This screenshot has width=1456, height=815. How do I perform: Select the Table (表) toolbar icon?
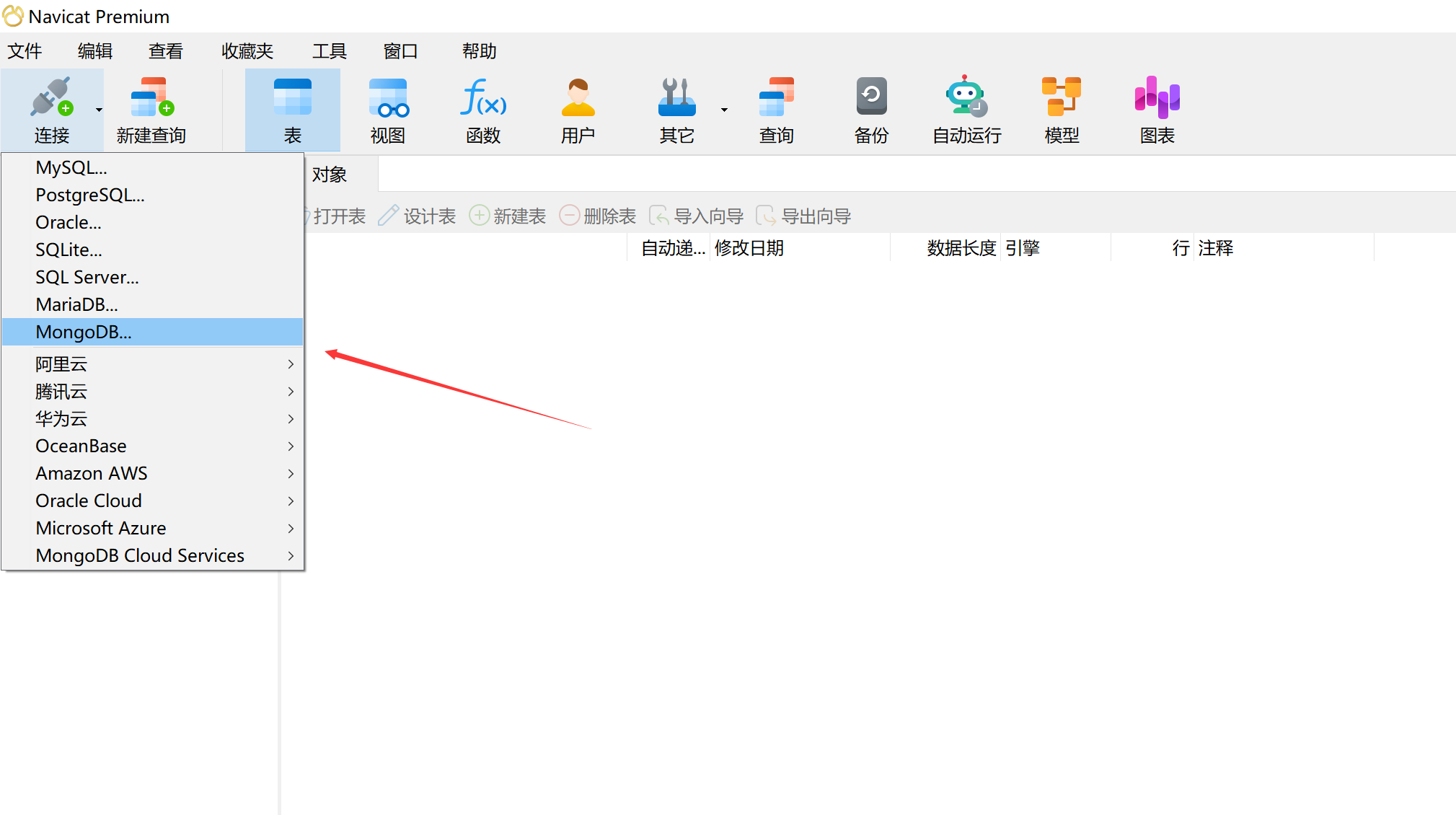tap(293, 97)
